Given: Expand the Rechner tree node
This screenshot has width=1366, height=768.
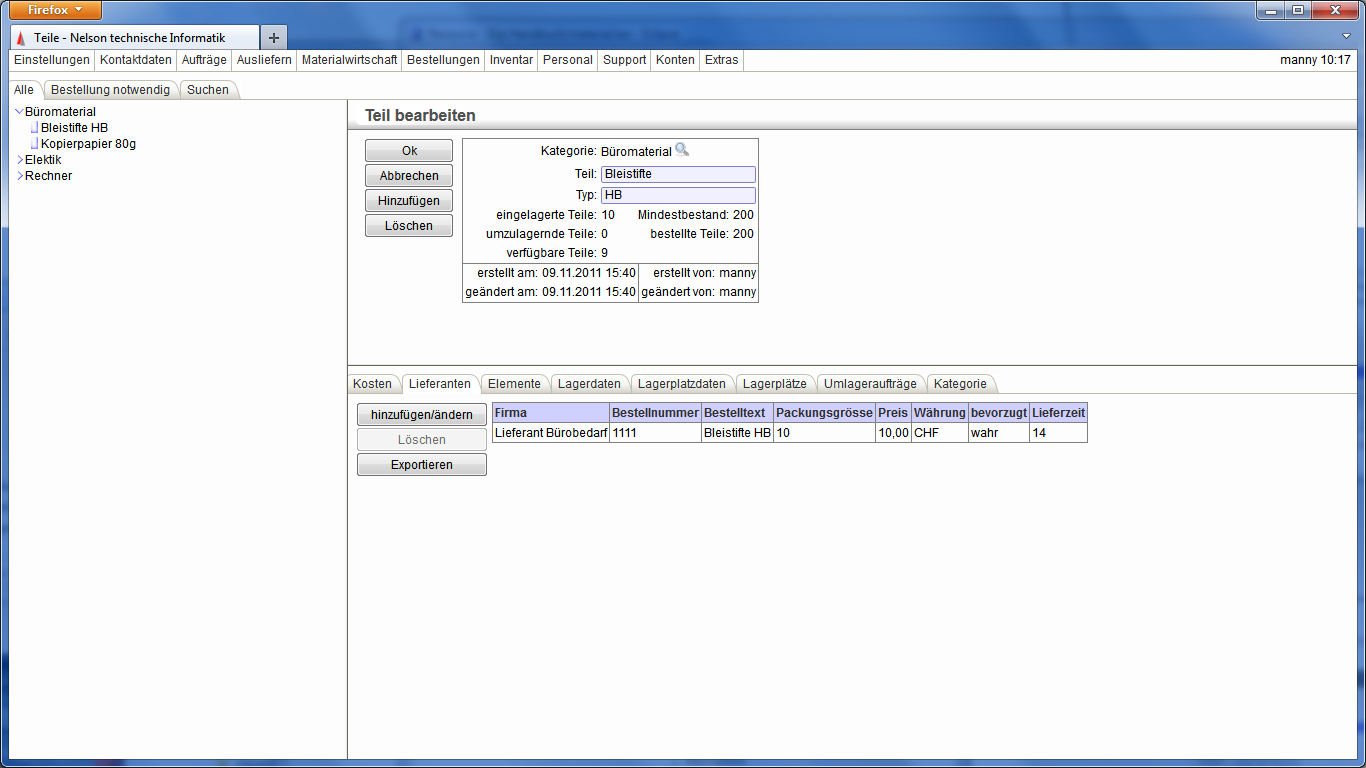Looking at the screenshot, I should point(19,176).
